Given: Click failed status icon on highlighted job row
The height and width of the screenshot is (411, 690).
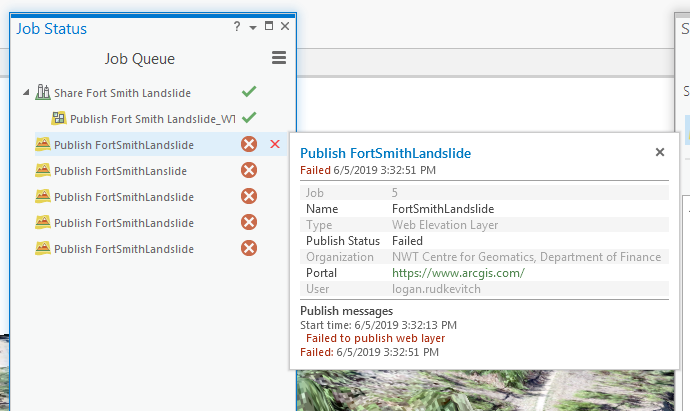Looking at the screenshot, I should point(249,144).
